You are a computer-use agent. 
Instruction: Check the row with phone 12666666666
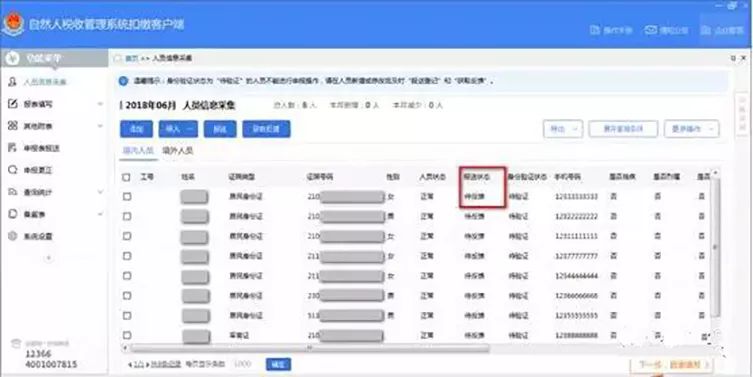tap(126, 296)
